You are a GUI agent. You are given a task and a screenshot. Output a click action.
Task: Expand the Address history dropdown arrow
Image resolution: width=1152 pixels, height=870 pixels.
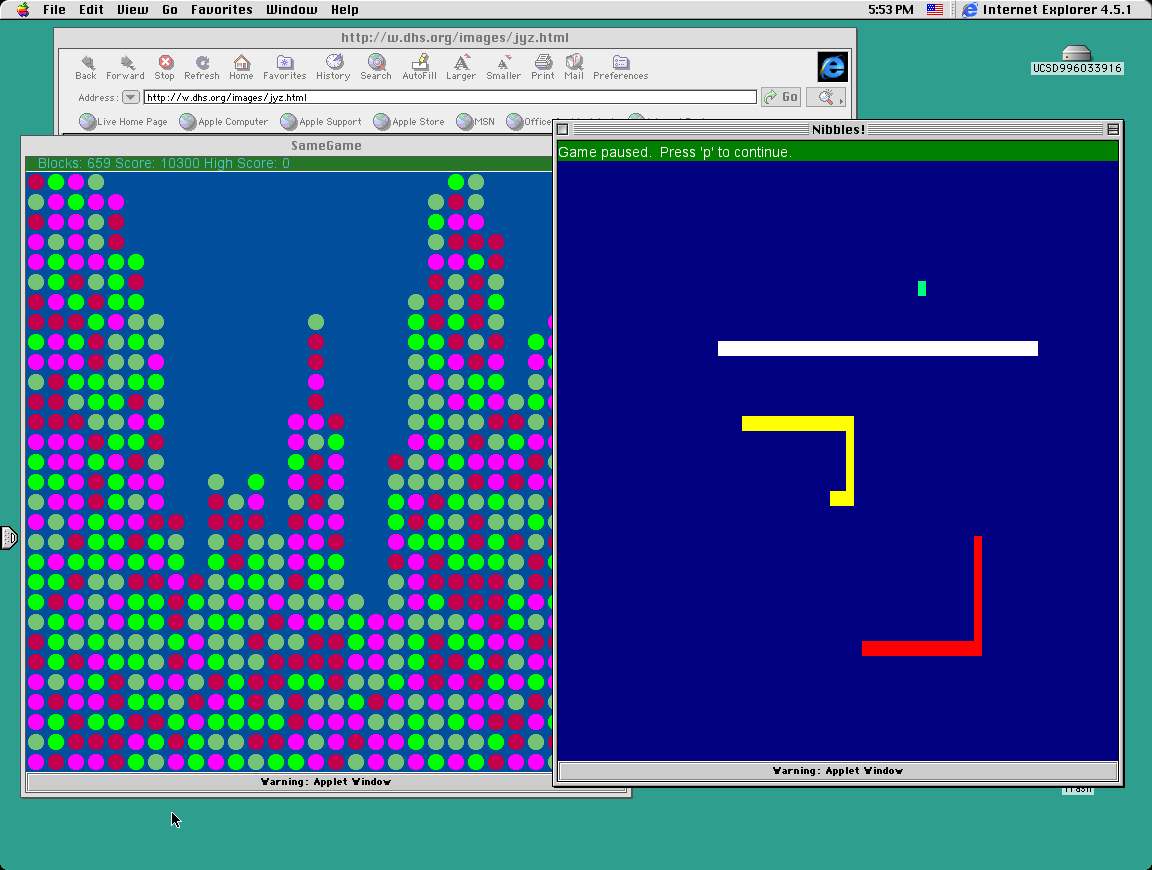pyautogui.click(x=131, y=97)
